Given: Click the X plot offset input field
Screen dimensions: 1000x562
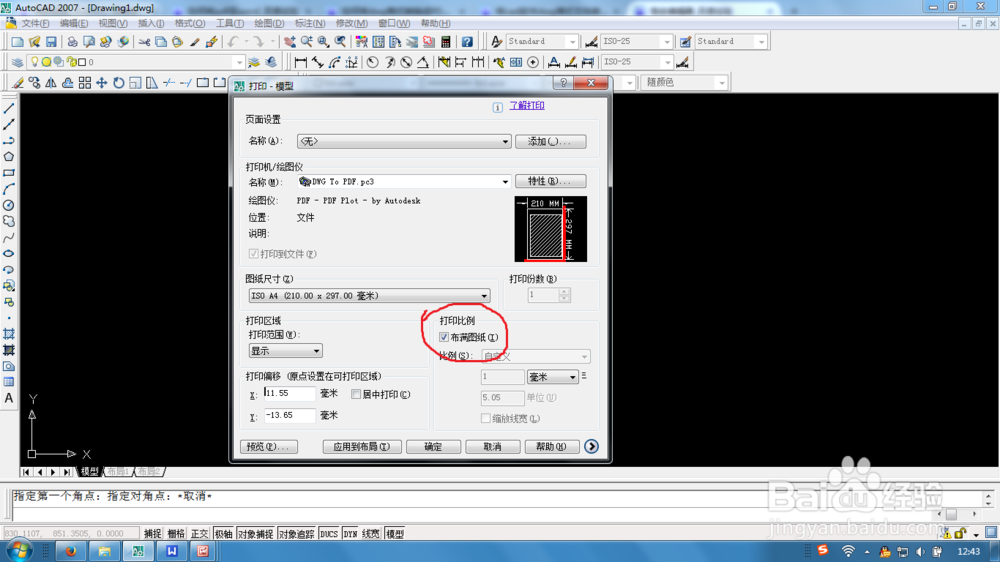Looking at the screenshot, I should coord(290,394).
